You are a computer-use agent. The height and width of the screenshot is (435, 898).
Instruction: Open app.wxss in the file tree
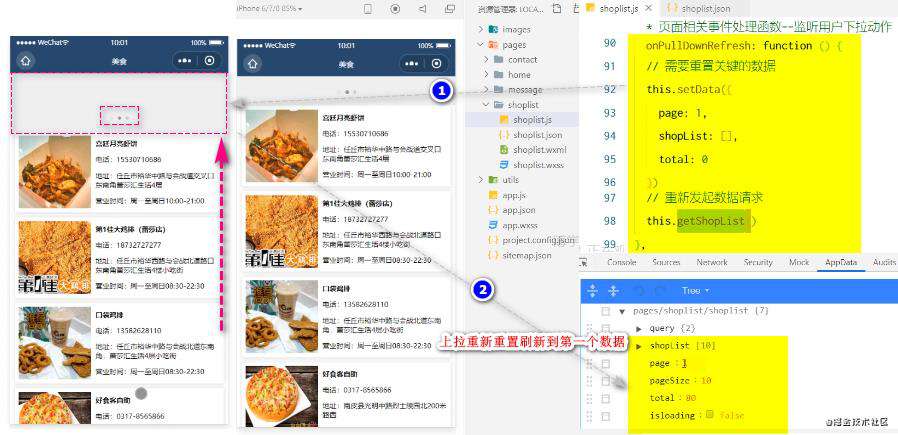(x=520, y=225)
